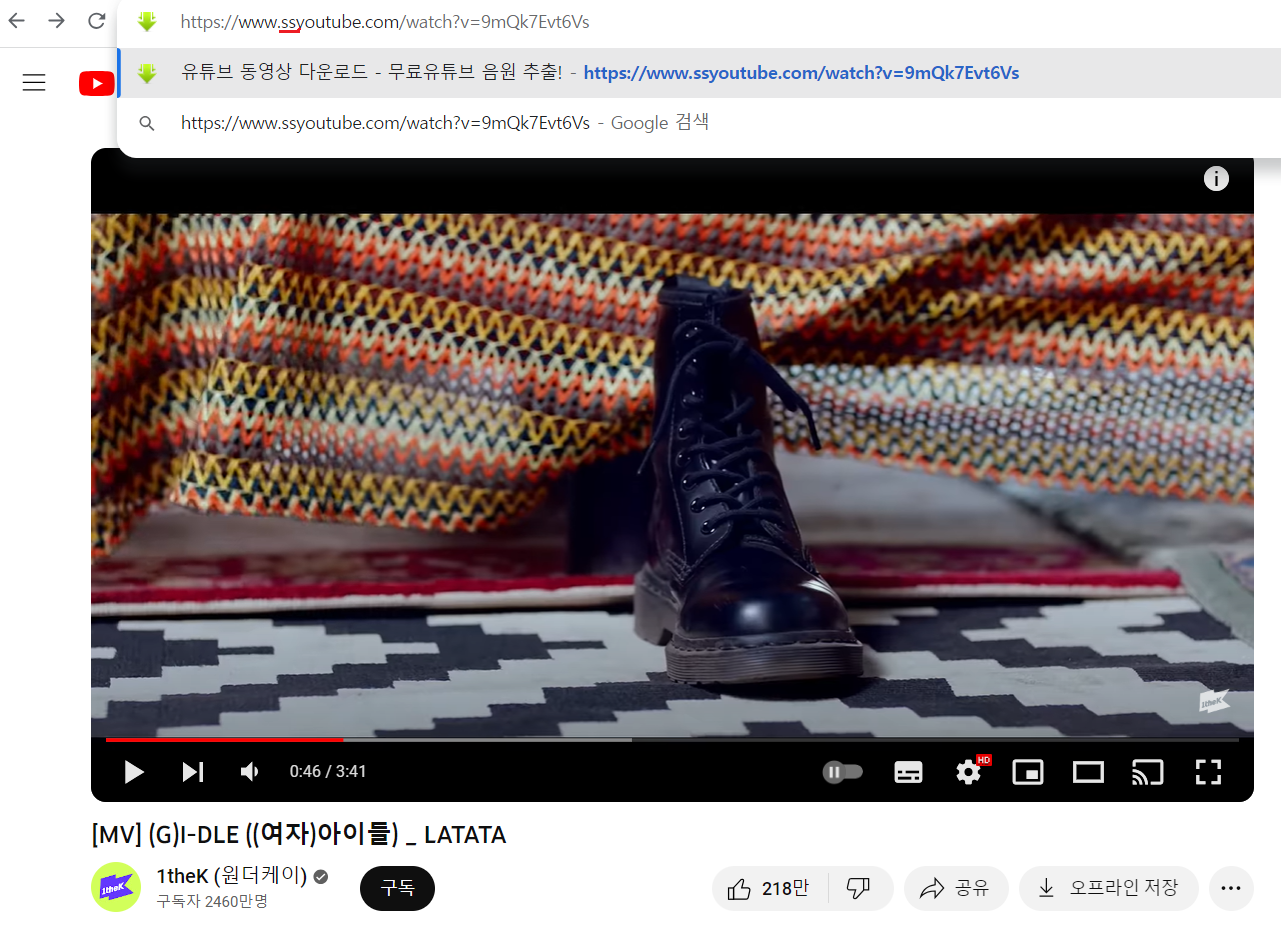1281x928 pixels.
Task: Click the video frame with boot
Action: click(x=672, y=475)
